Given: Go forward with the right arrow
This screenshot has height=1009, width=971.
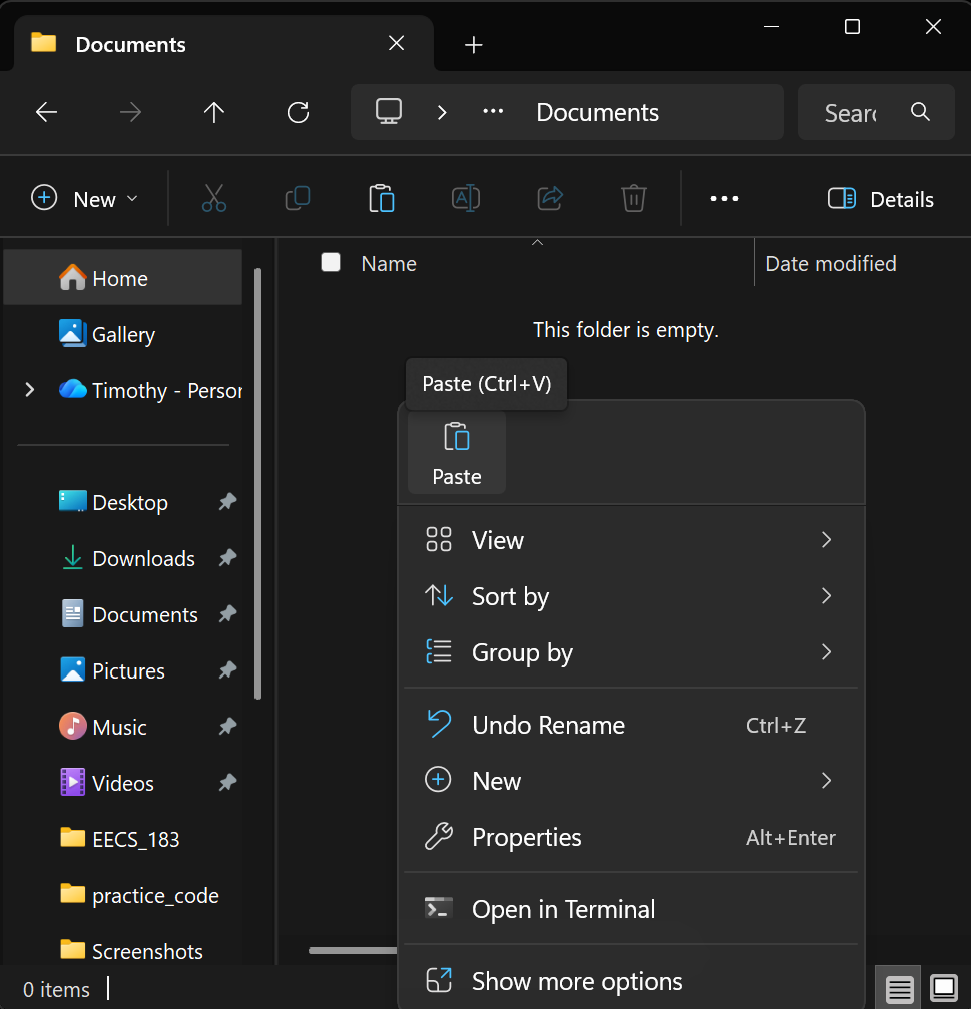Looking at the screenshot, I should coord(130,113).
